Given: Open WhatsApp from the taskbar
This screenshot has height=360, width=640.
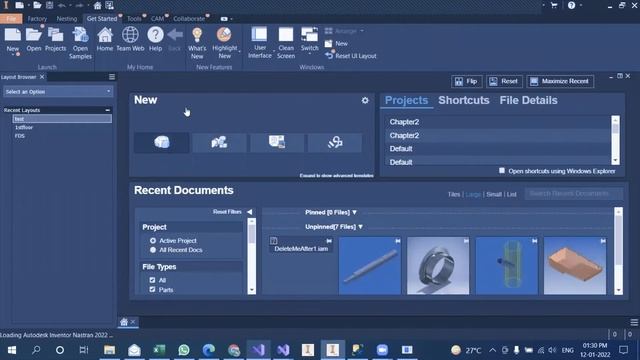Looking at the screenshot, I should coord(184,350).
